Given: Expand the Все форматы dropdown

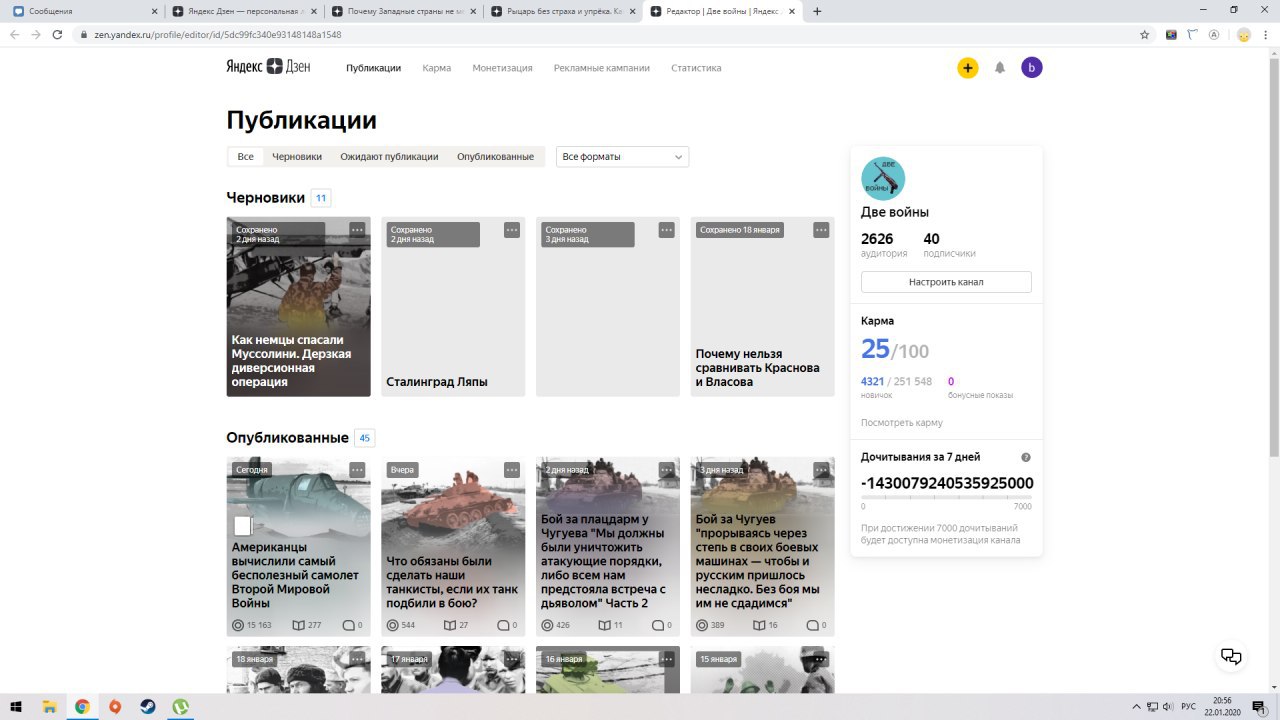Looking at the screenshot, I should pos(622,157).
